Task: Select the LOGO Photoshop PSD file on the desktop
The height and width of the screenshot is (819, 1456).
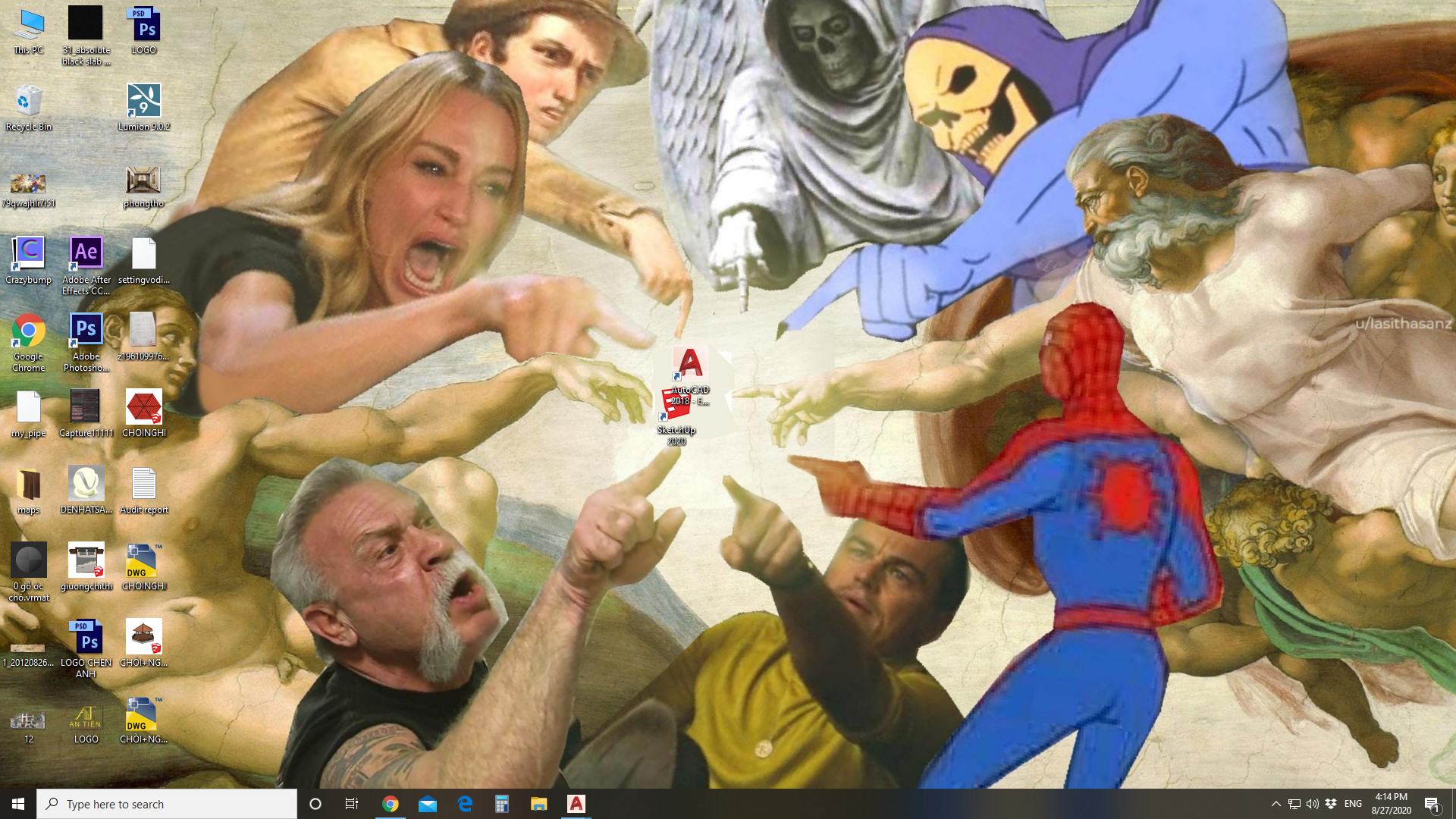Action: tap(144, 32)
